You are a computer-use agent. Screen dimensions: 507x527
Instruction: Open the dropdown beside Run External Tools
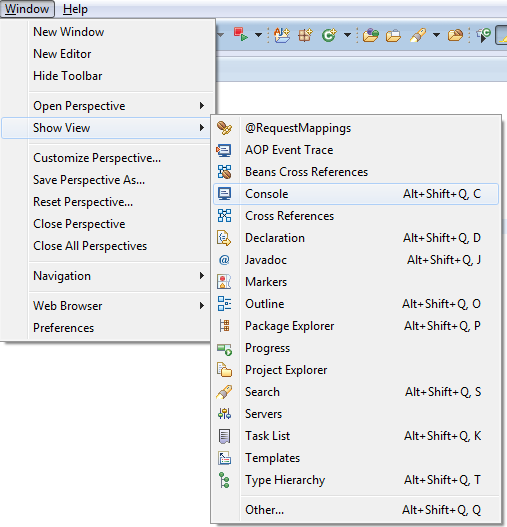[x=259, y=35]
